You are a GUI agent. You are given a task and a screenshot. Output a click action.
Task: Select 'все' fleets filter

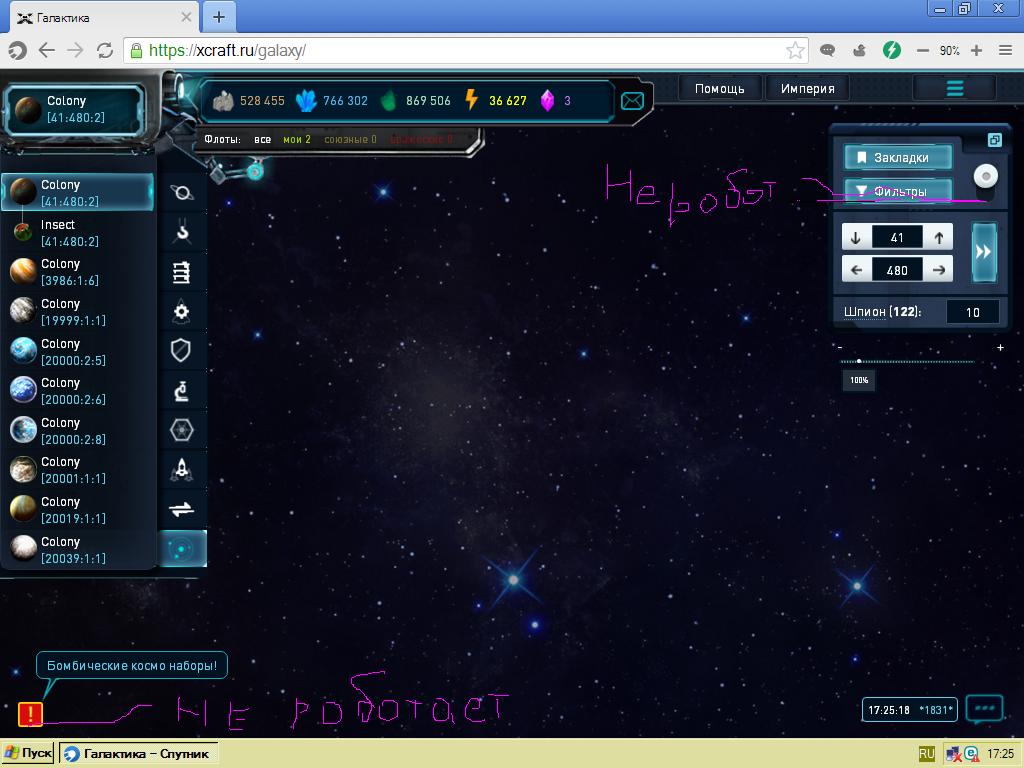[x=262, y=140]
